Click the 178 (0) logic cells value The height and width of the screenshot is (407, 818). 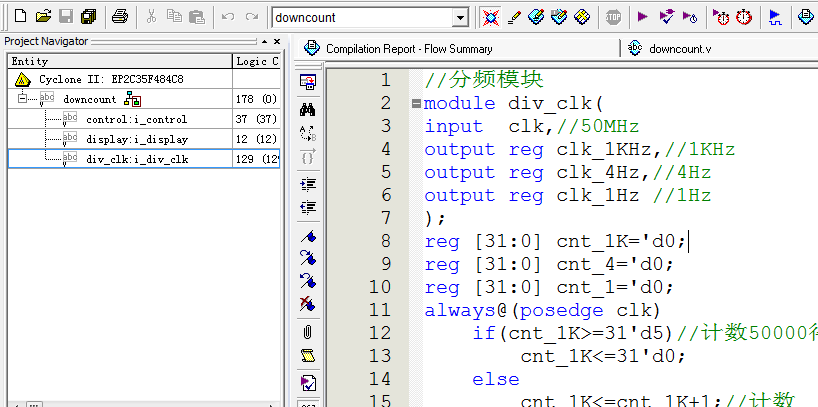click(256, 99)
